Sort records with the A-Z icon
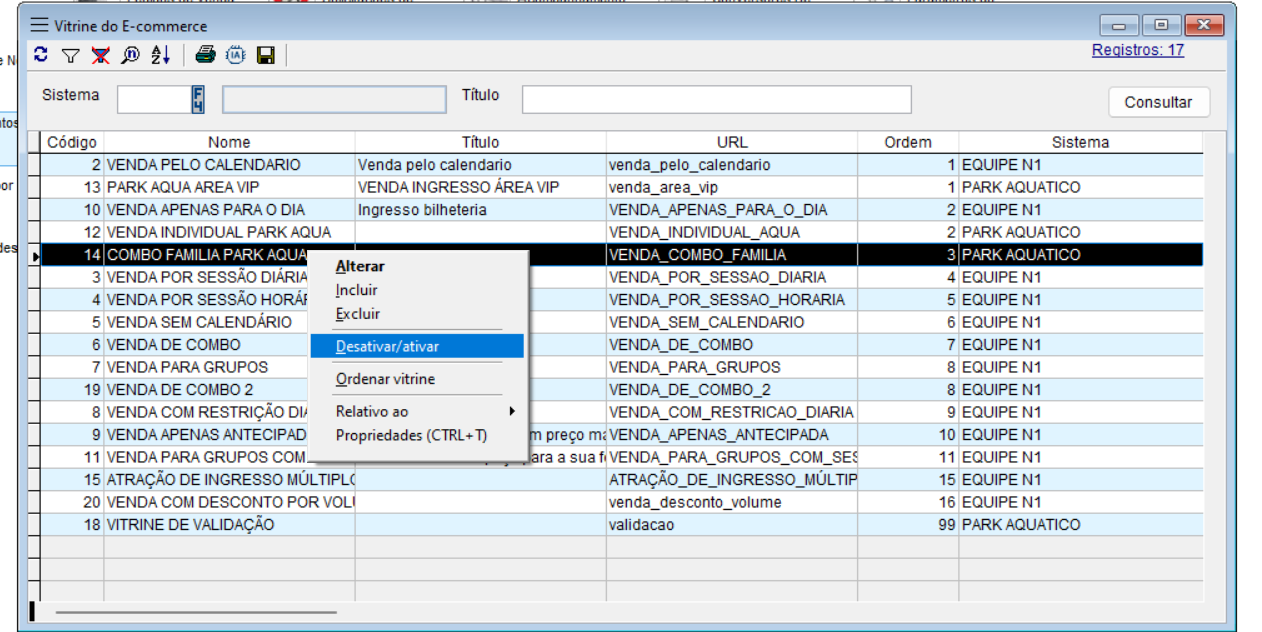1262x632 pixels. (x=161, y=55)
